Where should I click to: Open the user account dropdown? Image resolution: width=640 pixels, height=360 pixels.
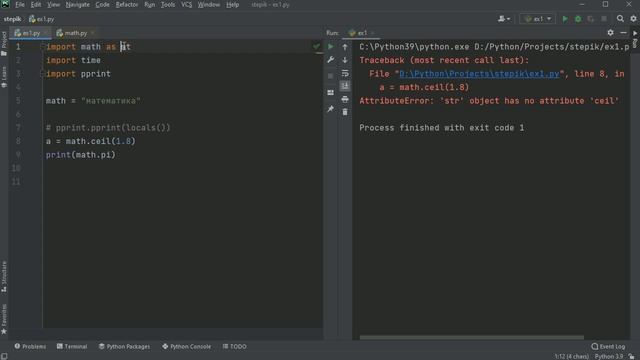coord(504,19)
